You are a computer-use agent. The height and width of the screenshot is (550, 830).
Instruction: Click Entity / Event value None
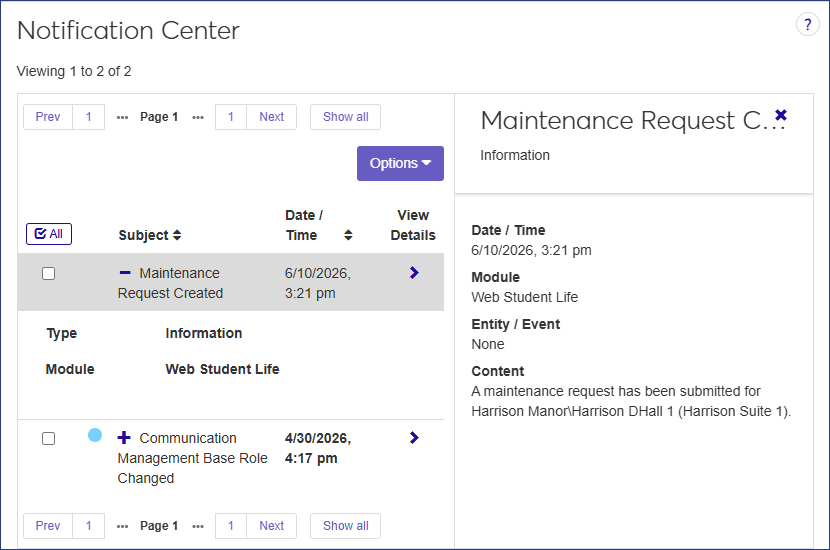pos(488,345)
